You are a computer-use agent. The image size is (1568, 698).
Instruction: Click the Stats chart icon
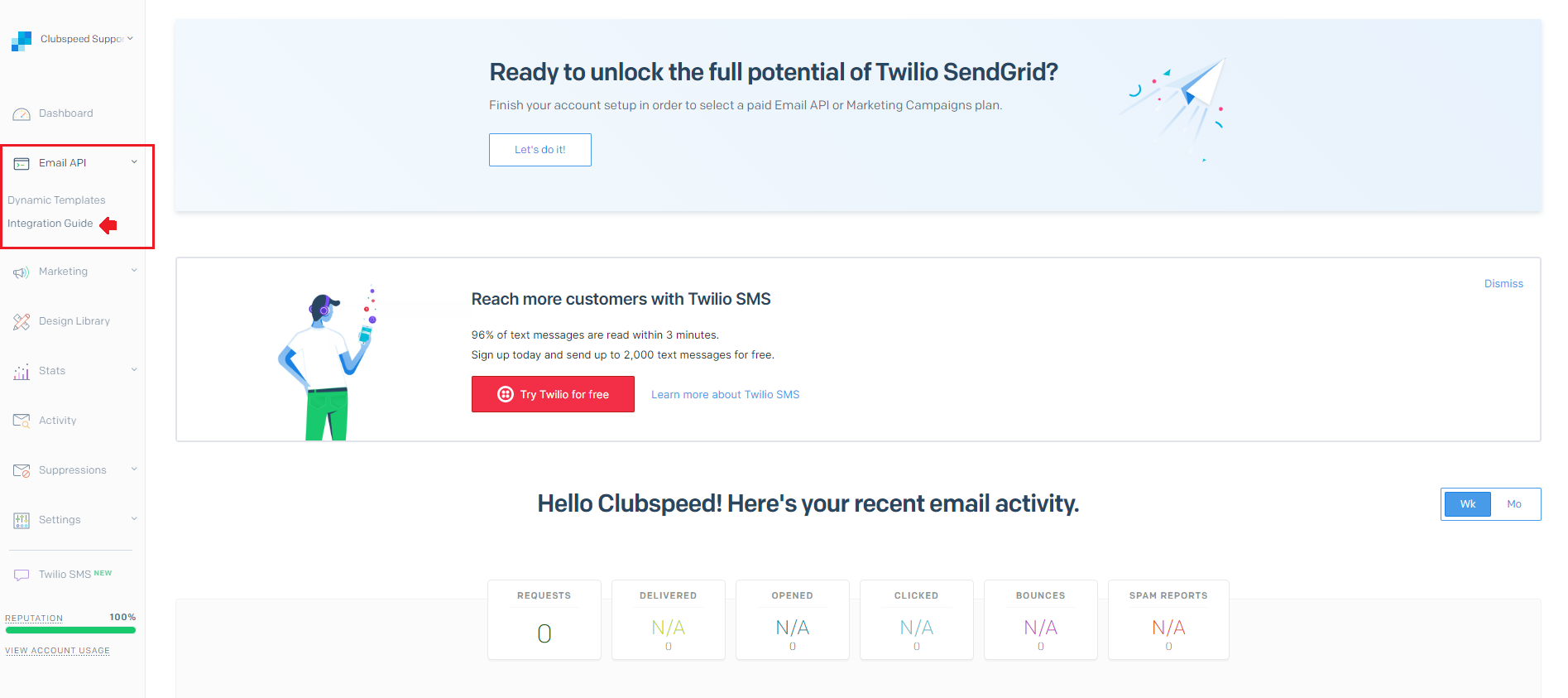[22, 372]
